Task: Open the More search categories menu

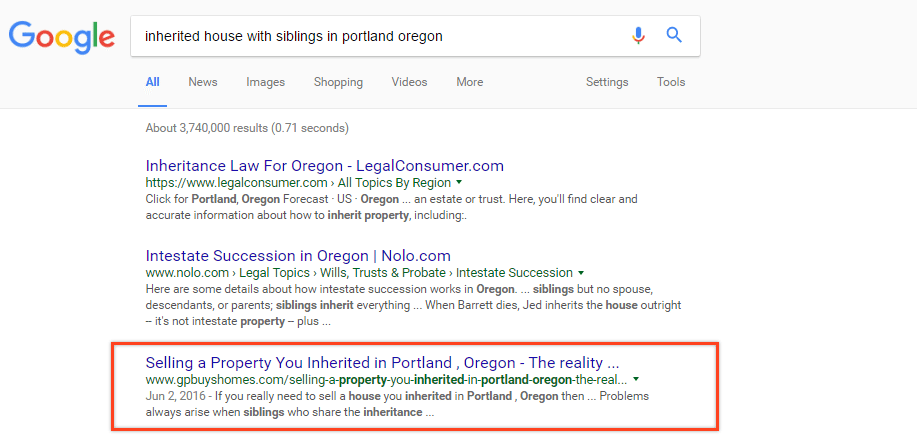Action: pos(469,82)
